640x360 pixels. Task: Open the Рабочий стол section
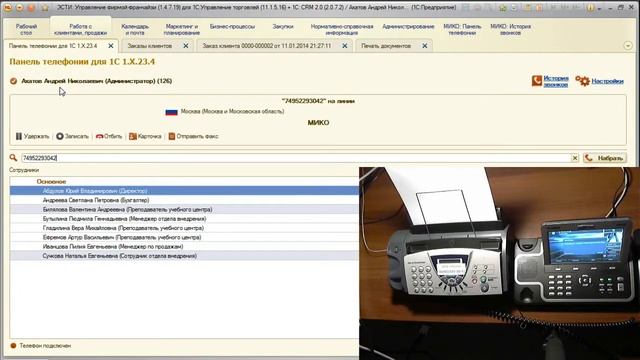(26, 29)
